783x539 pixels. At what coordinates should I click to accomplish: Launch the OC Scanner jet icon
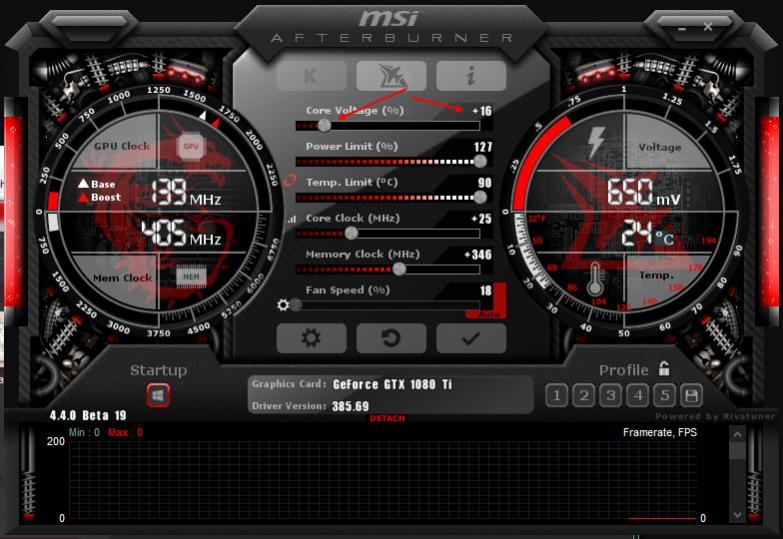coord(391,76)
